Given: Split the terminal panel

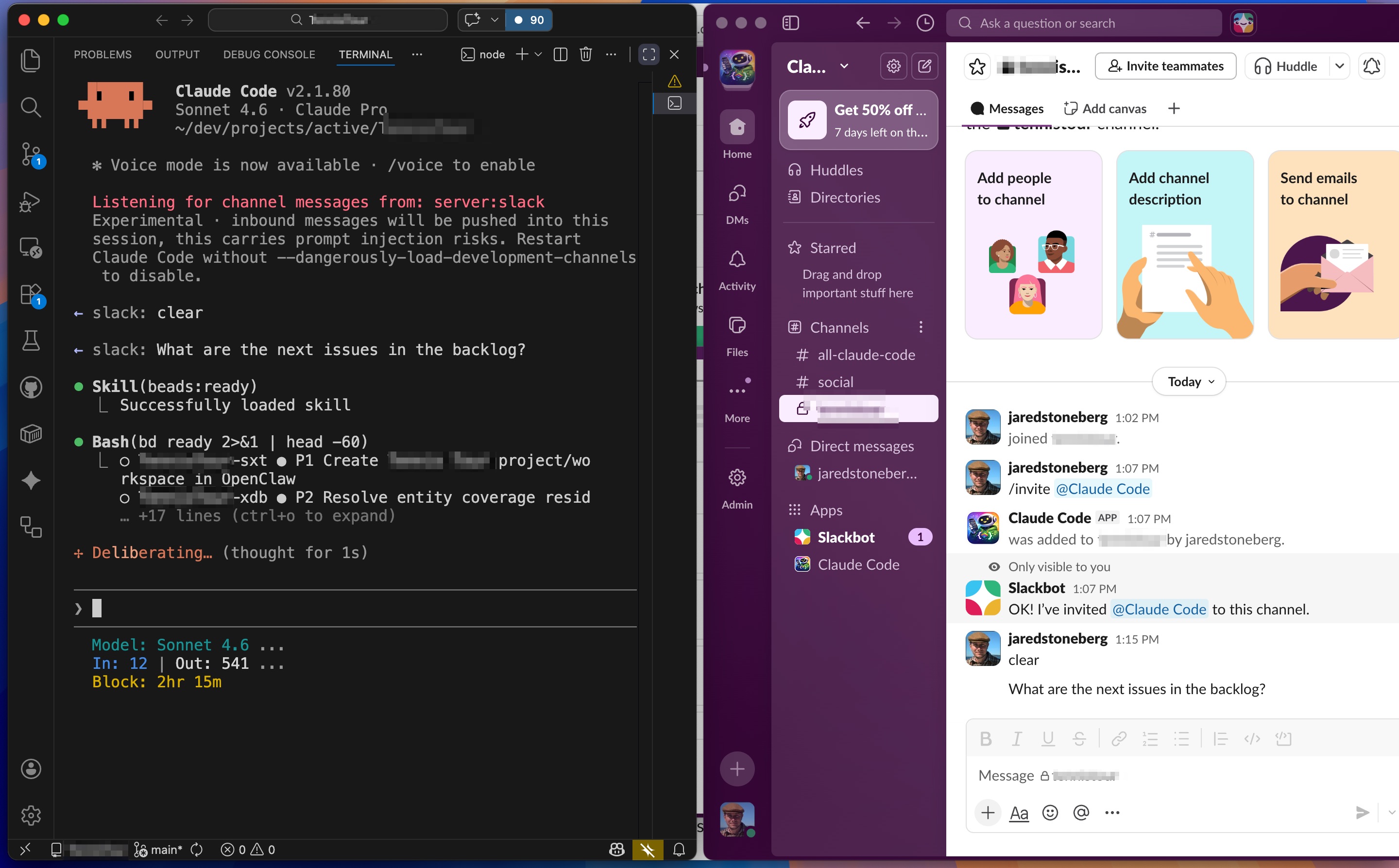Looking at the screenshot, I should pos(560,54).
